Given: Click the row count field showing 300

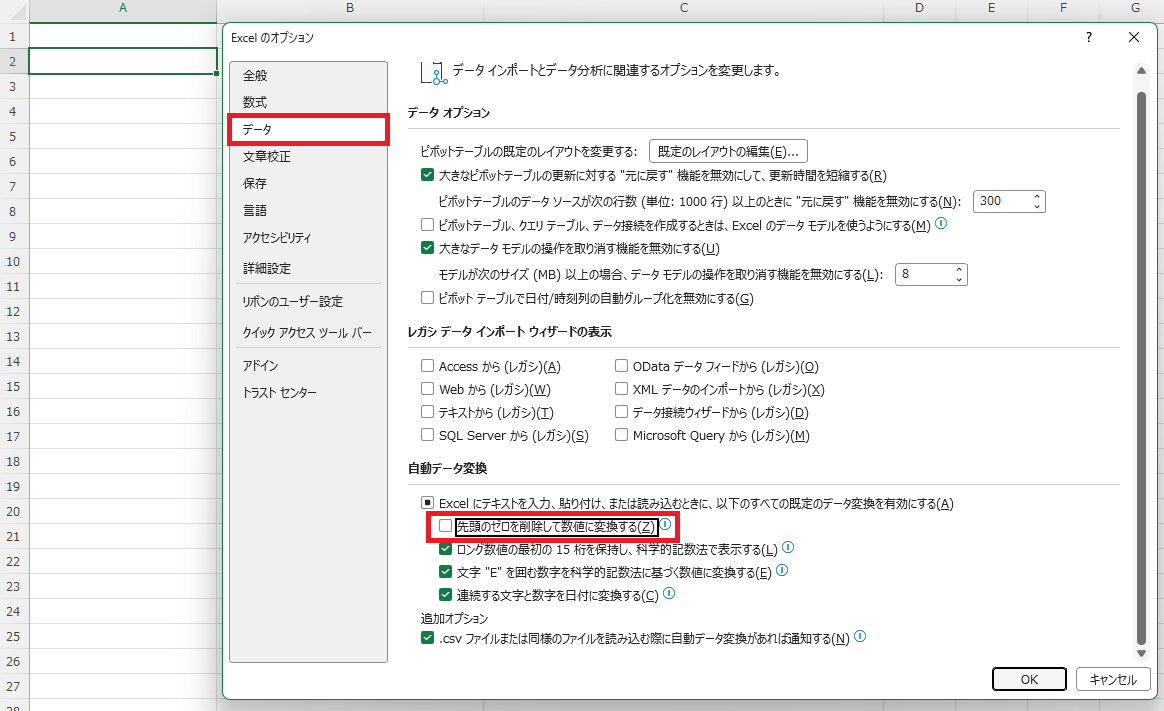Looking at the screenshot, I should coord(1001,201).
